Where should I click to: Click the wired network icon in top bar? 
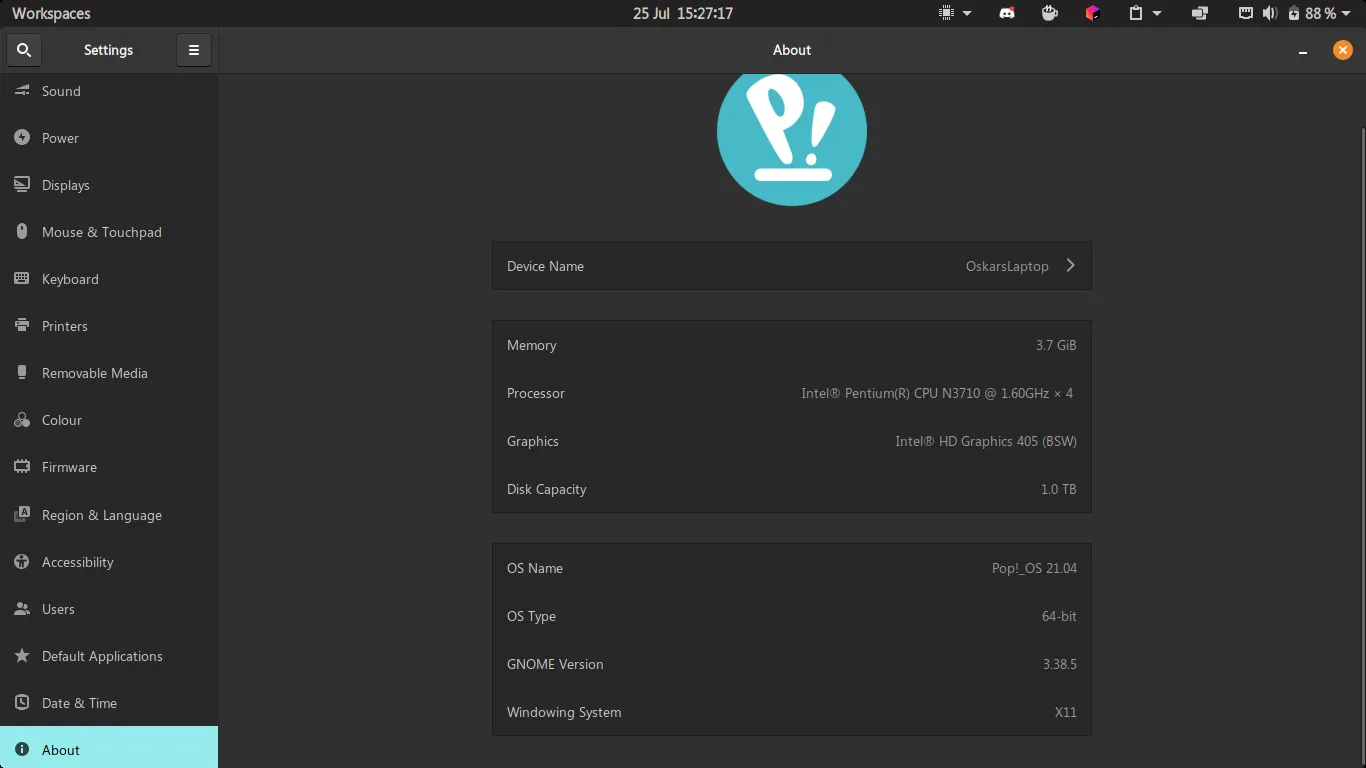coord(1246,13)
